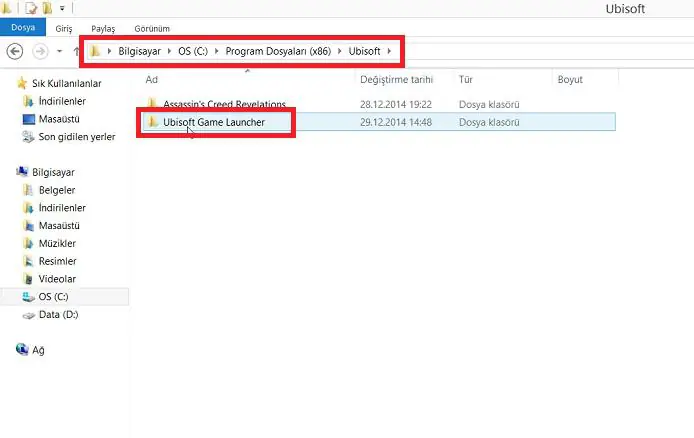Viewport: 694px width, 438px height.
Task: Click Dosya klasörü type of Assassin's Creed row
Action: click(489, 104)
